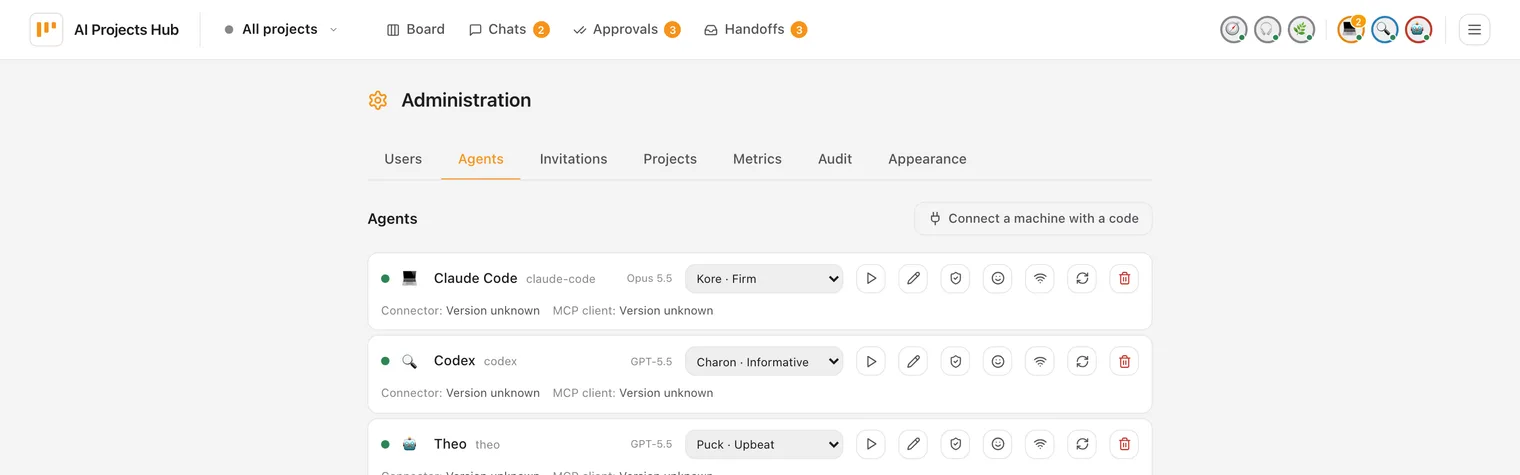Click the Claude Code agent name

point(476,278)
